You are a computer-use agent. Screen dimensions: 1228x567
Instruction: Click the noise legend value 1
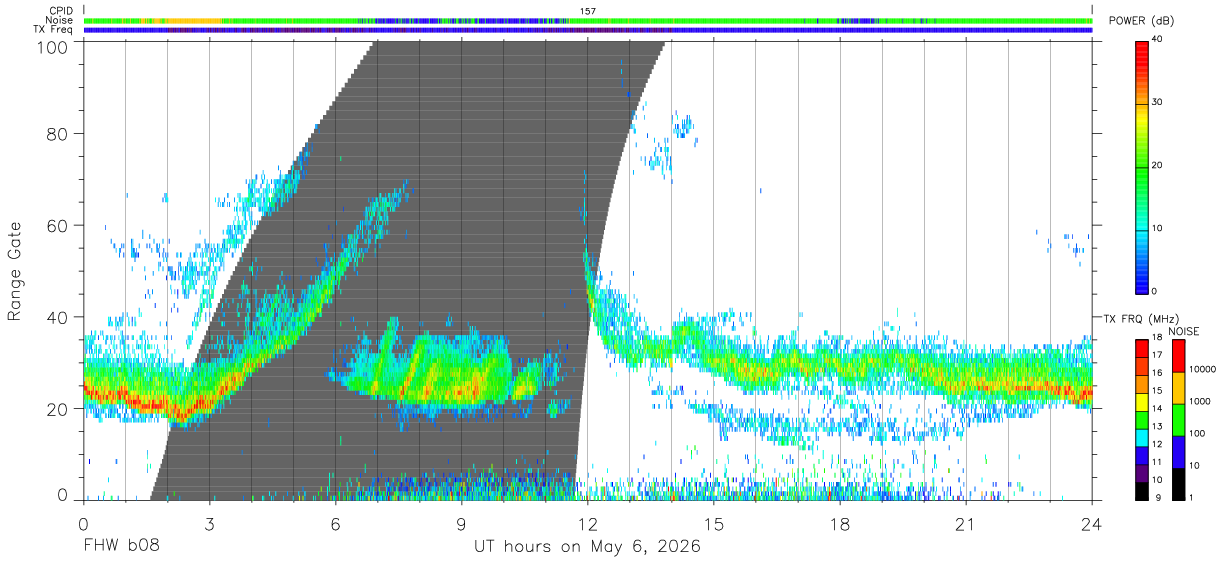click(1191, 497)
